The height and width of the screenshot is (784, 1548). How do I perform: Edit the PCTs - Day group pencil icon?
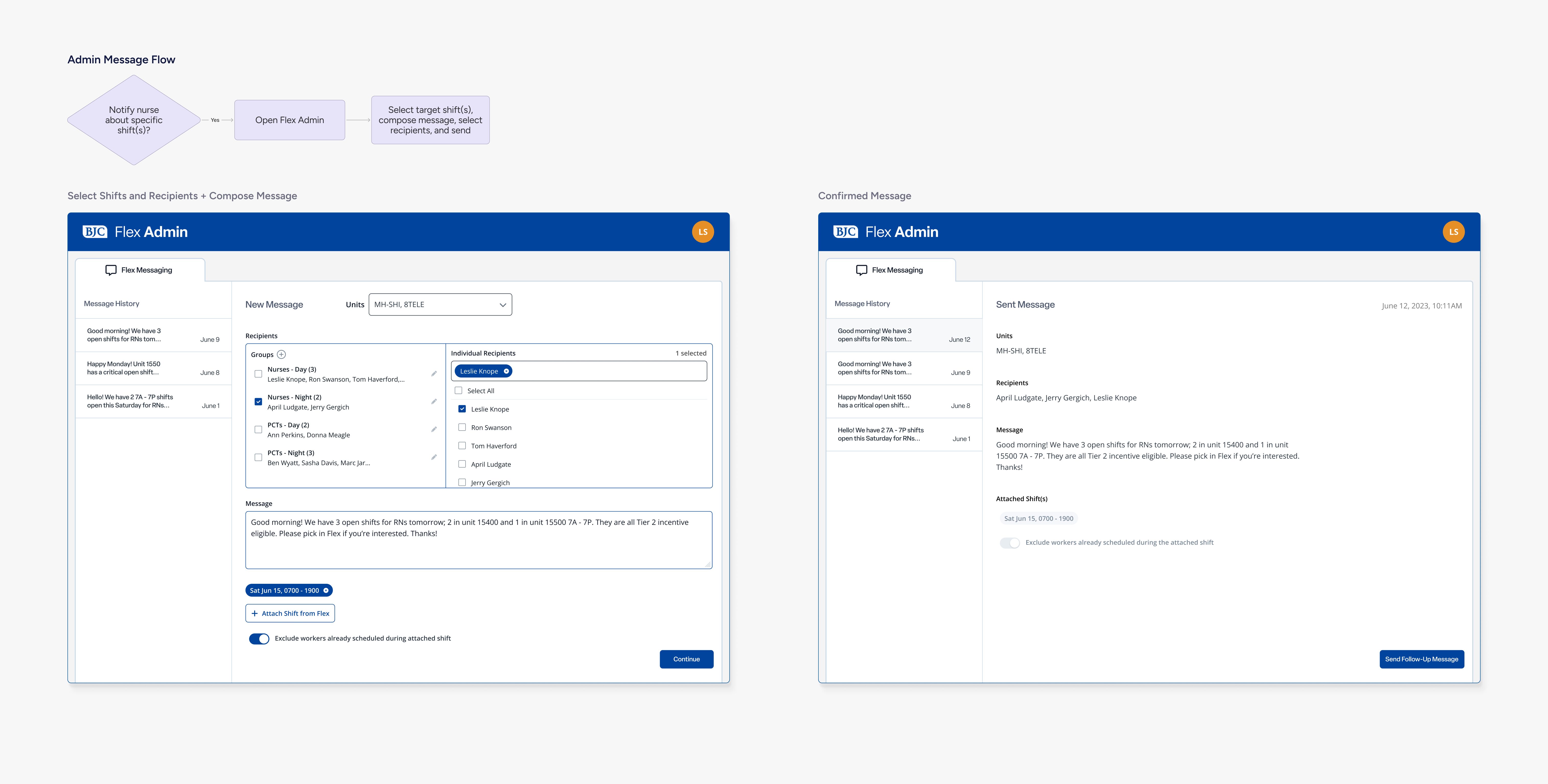pyautogui.click(x=434, y=430)
